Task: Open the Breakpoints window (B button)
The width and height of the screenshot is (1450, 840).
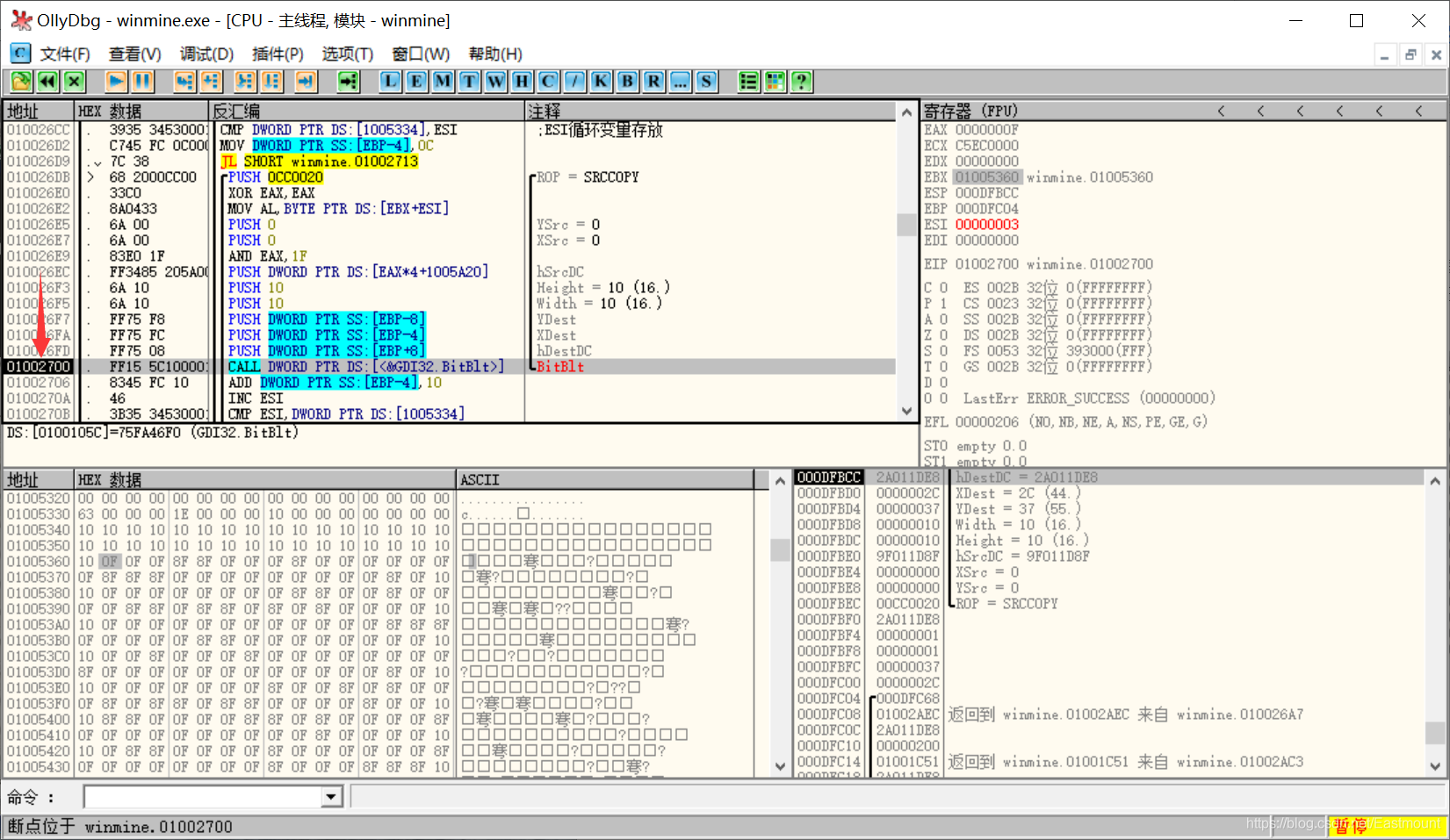Action: click(627, 82)
